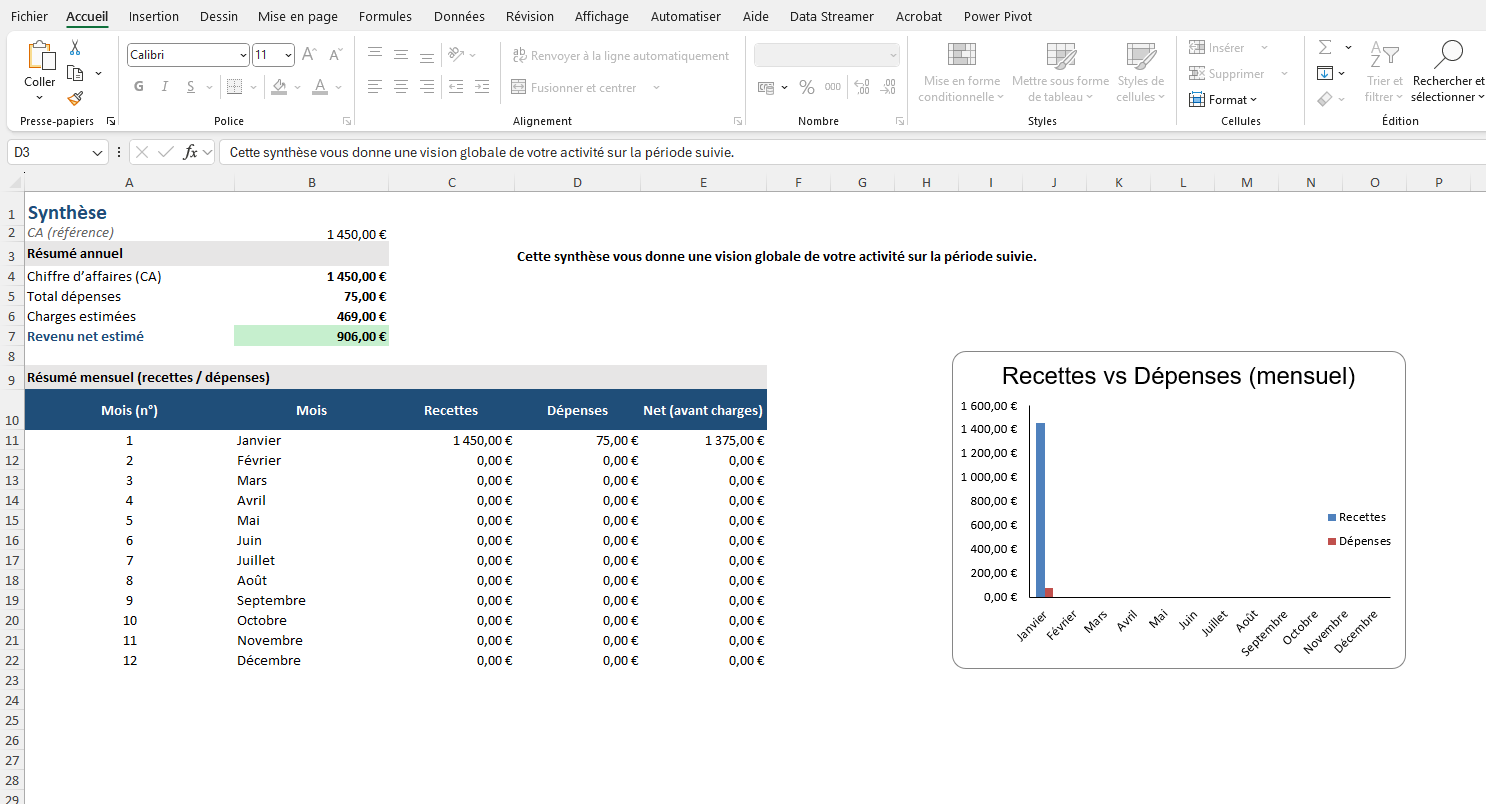Toggle italic with the I button
1486x804 pixels.
coord(165,87)
